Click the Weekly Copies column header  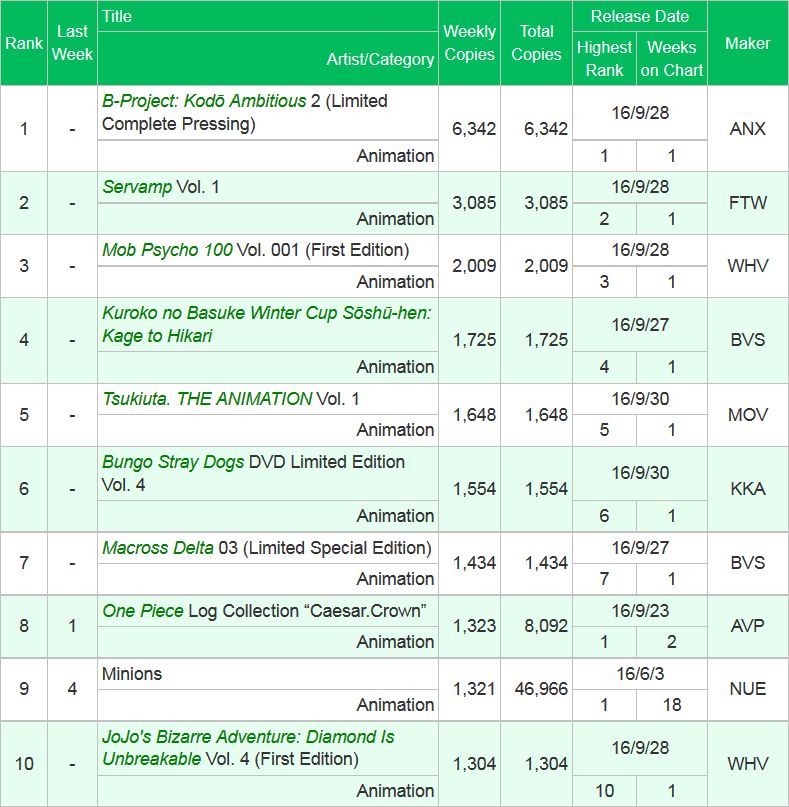click(469, 44)
